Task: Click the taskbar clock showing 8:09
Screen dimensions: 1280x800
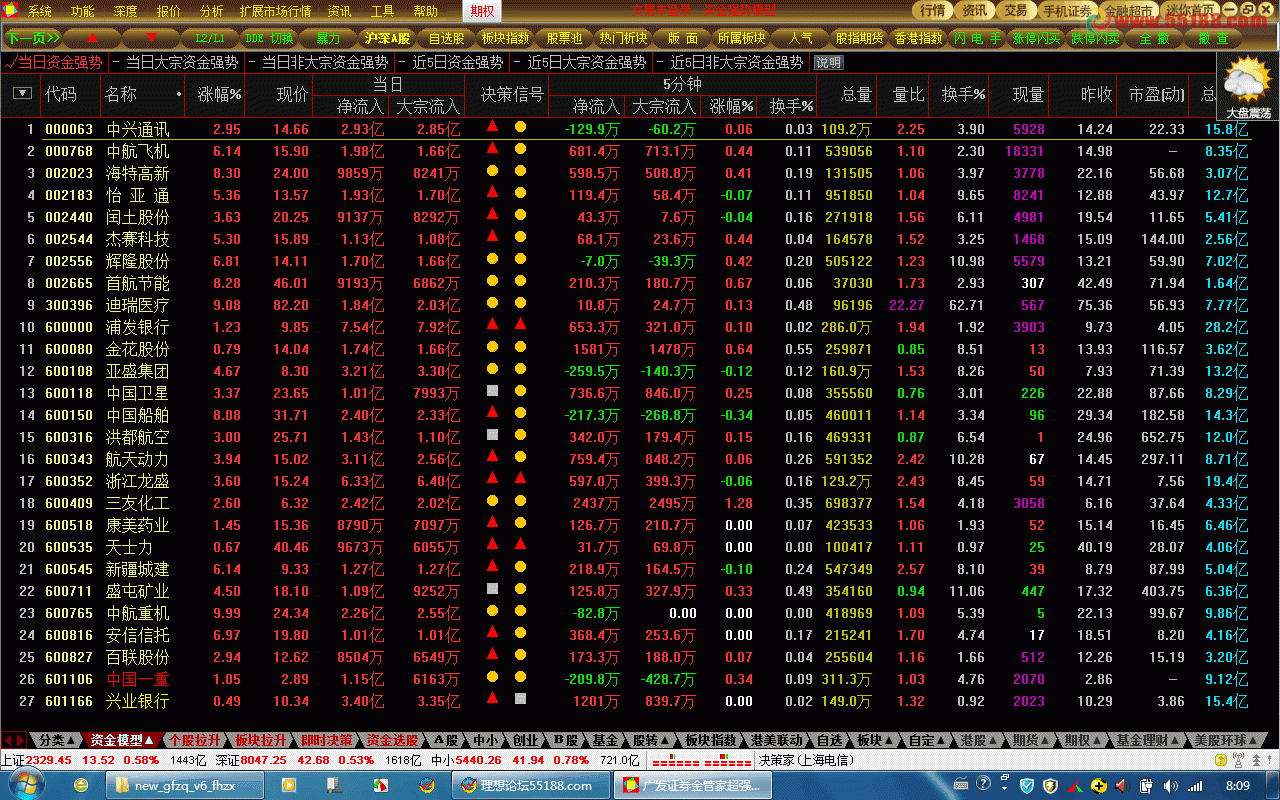Action: pos(1237,786)
